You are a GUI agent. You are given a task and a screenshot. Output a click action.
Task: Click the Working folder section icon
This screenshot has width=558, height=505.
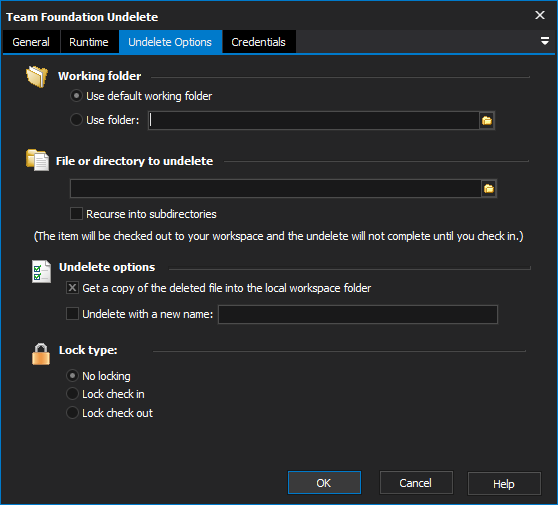tap(37, 77)
